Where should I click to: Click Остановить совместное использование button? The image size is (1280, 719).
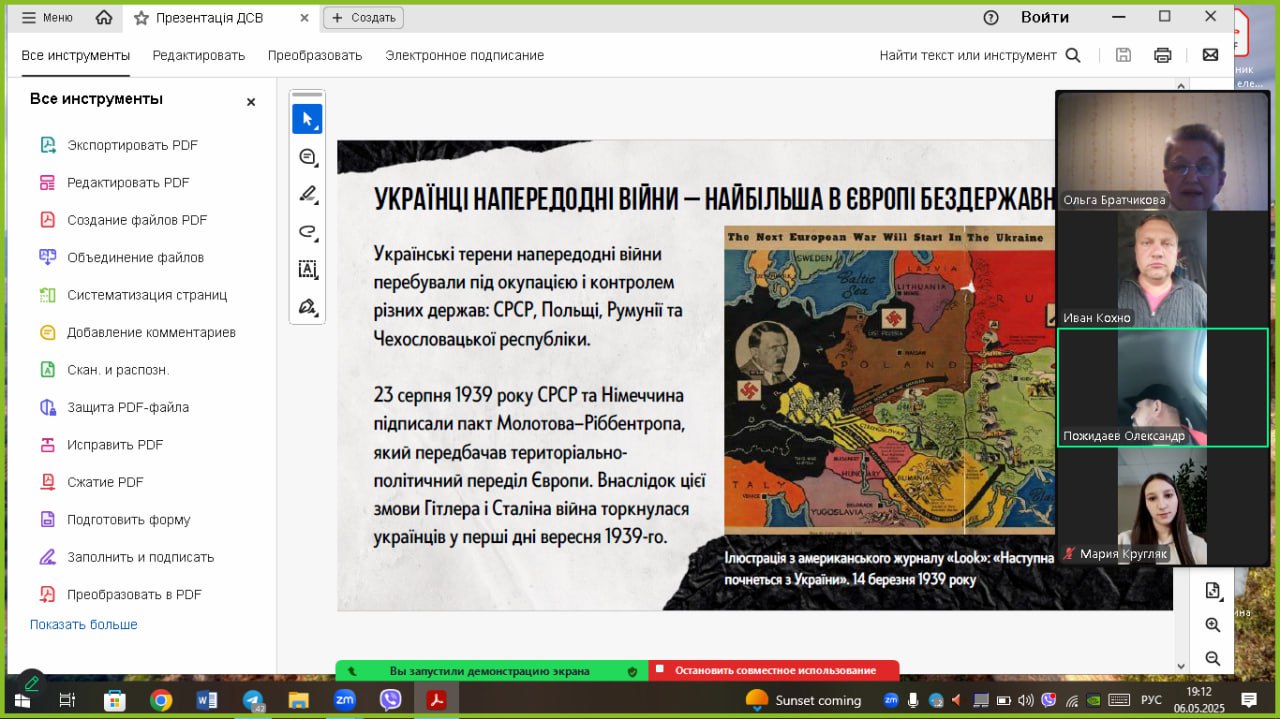(774, 671)
